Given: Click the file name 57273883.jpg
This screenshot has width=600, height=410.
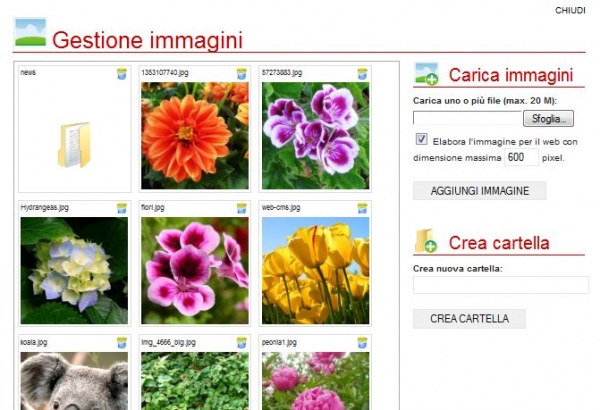Looking at the screenshot, I should [282, 73].
